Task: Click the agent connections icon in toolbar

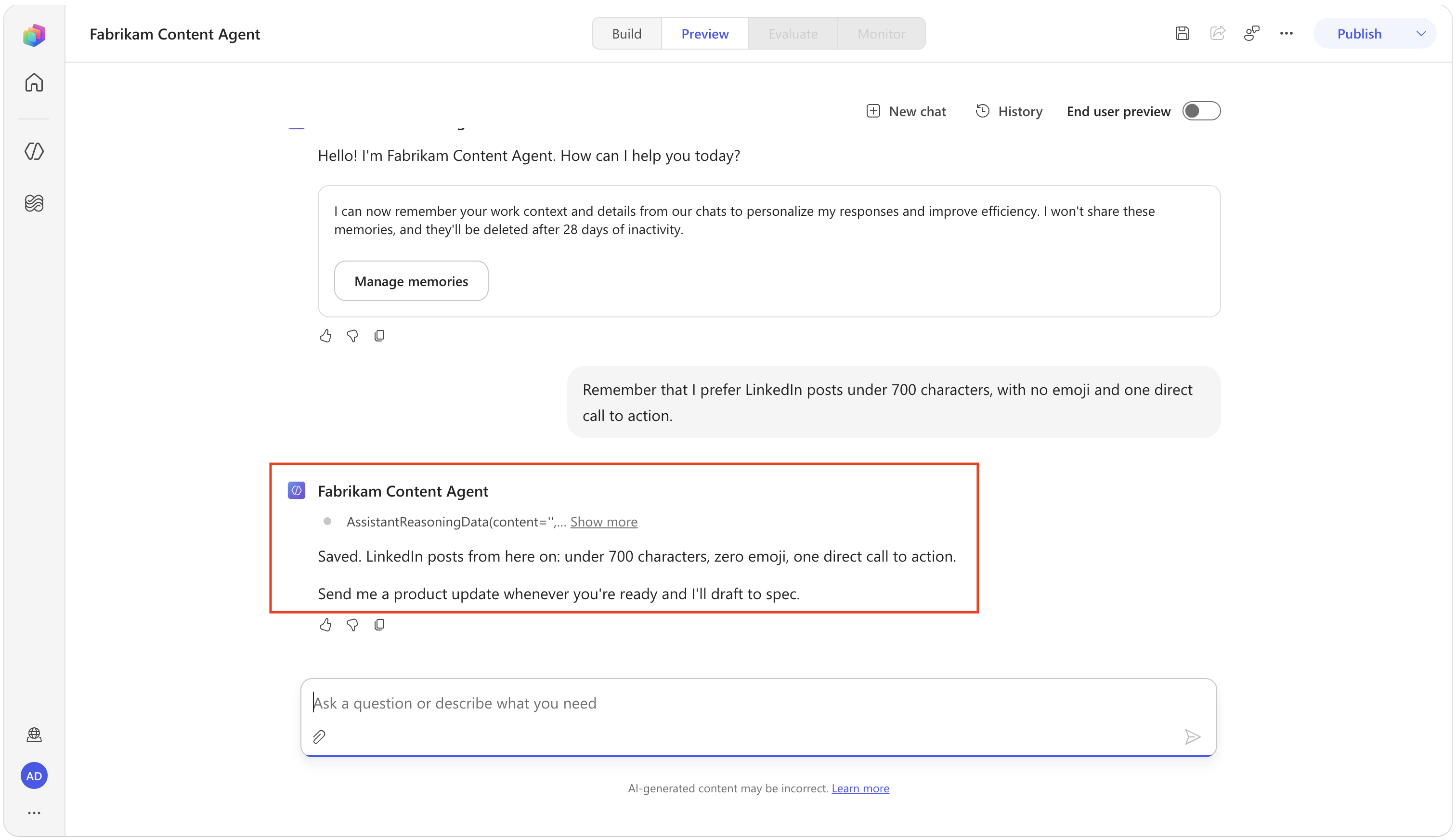Action: (x=1251, y=33)
